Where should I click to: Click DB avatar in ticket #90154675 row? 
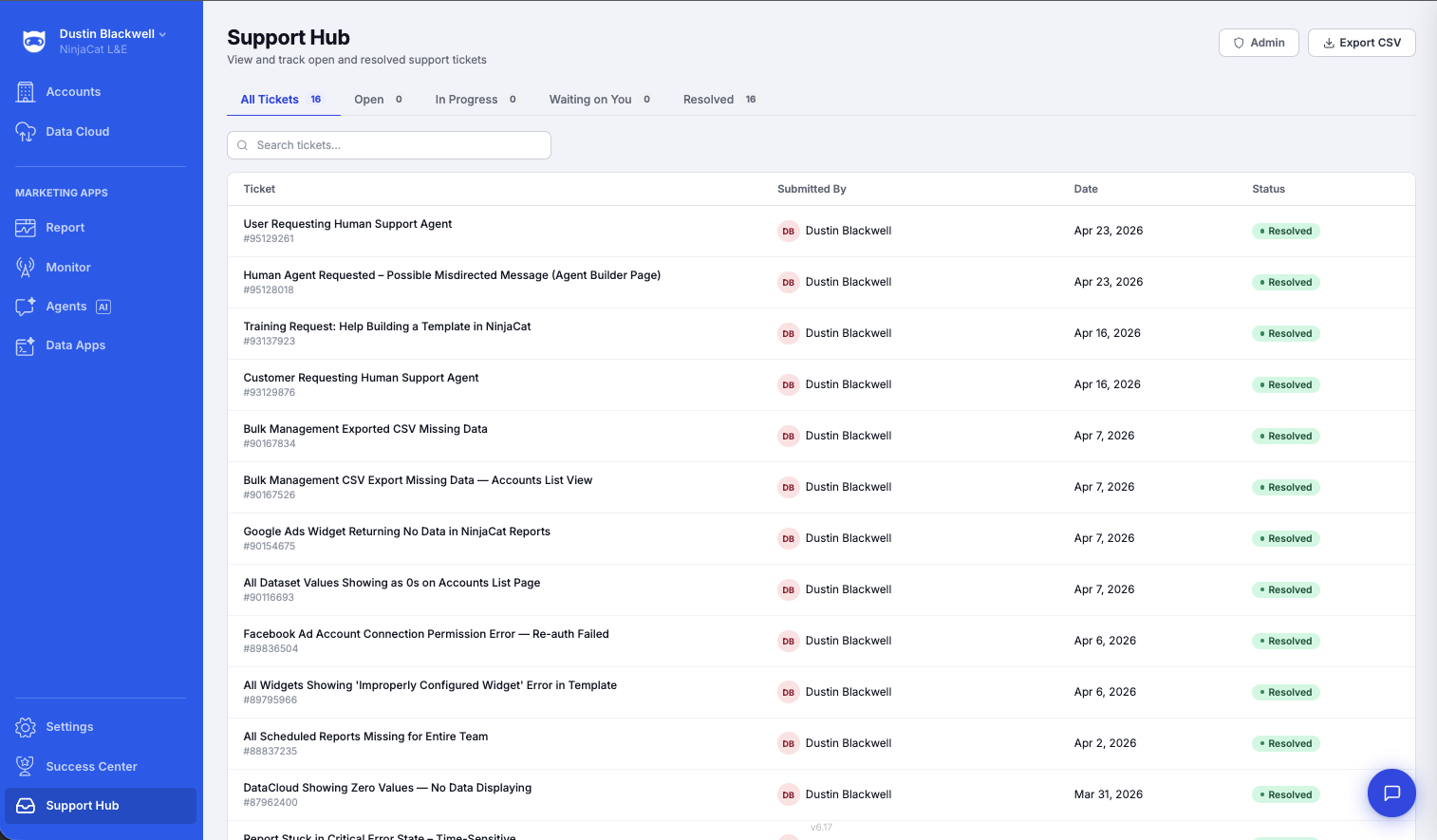click(x=789, y=539)
